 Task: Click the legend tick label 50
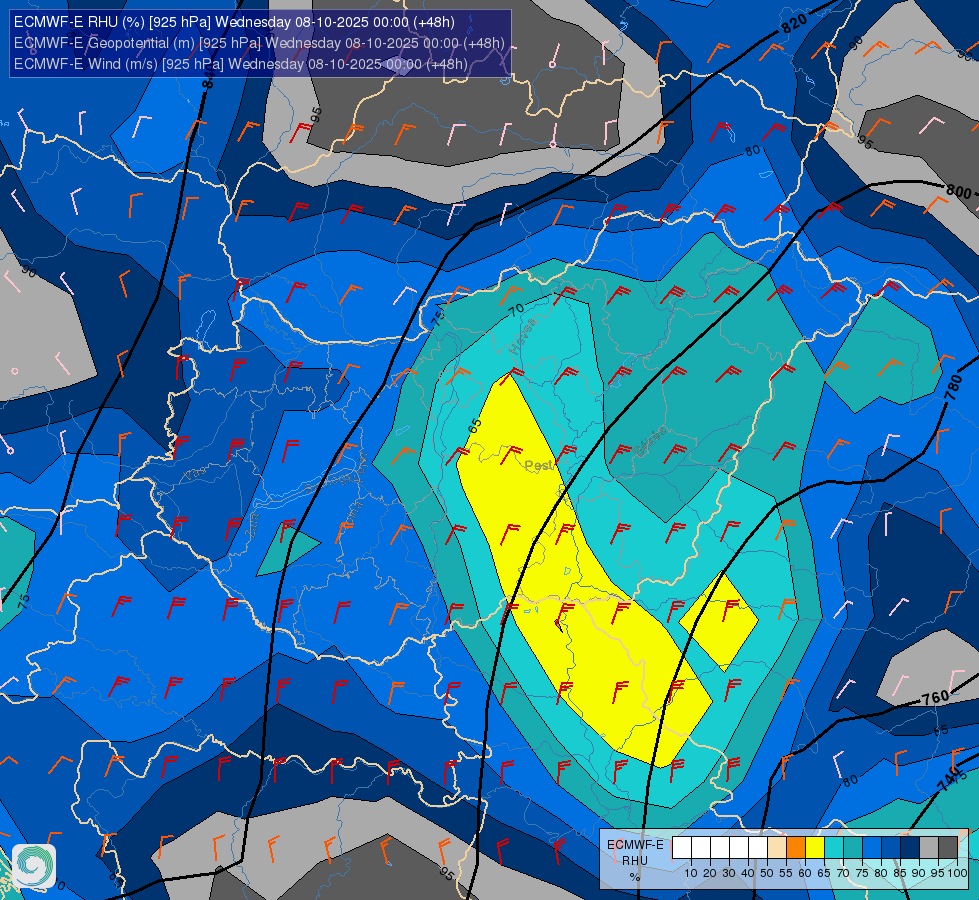coord(767,873)
